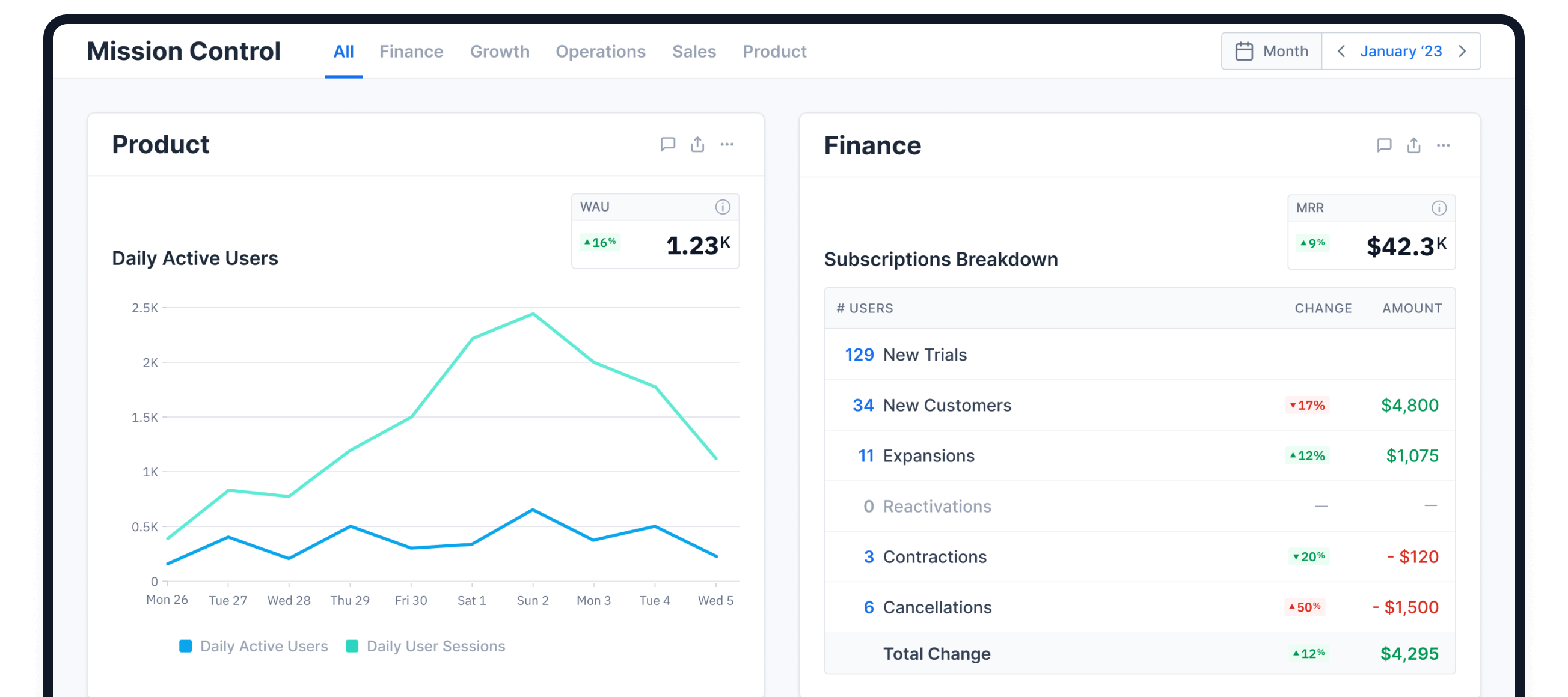This screenshot has height=697, width=1568.
Task: Toggle Daily User Sessions legend series
Action: click(x=435, y=646)
